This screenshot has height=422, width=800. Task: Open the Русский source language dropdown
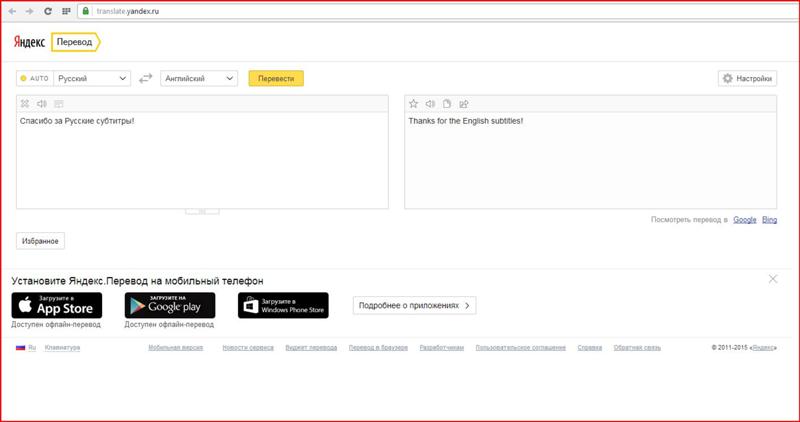92,78
